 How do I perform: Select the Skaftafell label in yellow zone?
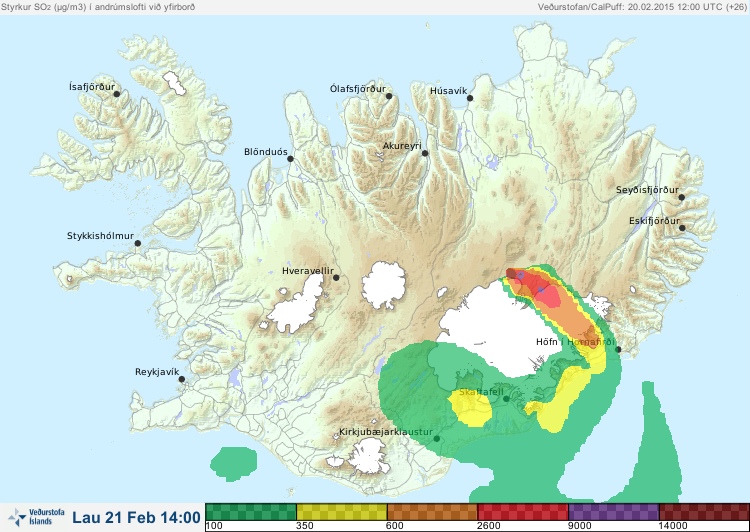tap(481, 392)
